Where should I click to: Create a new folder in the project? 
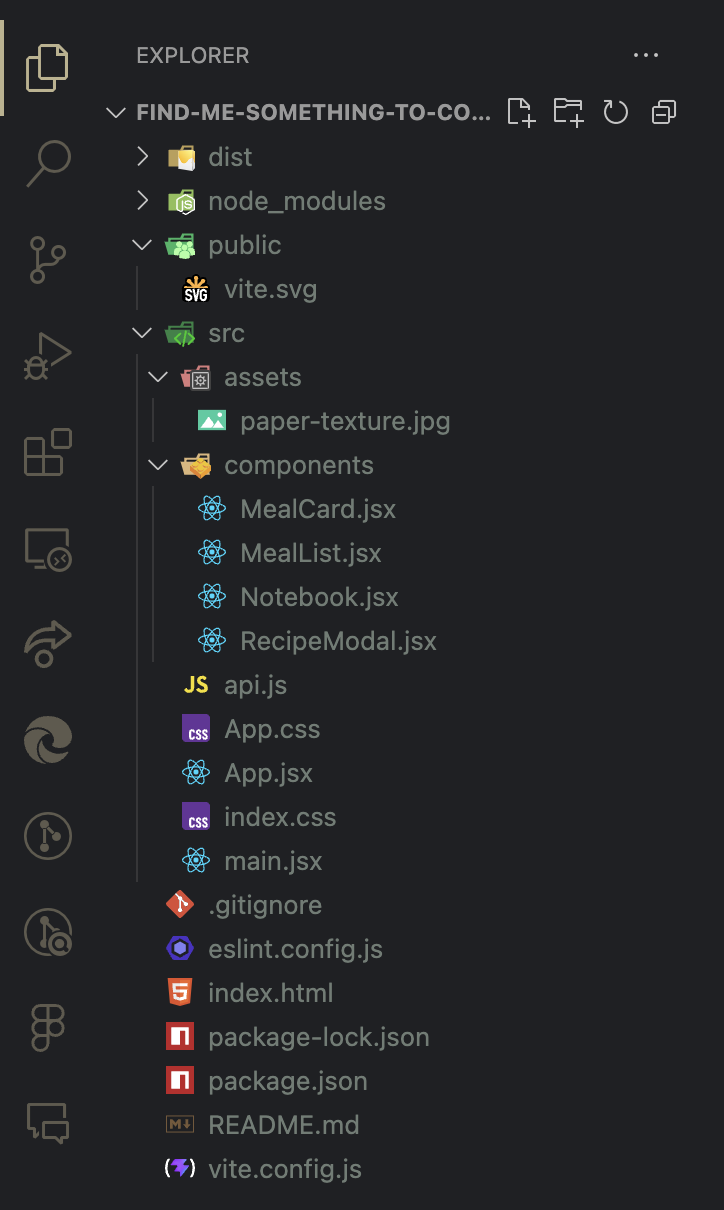pyautogui.click(x=567, y=112)
